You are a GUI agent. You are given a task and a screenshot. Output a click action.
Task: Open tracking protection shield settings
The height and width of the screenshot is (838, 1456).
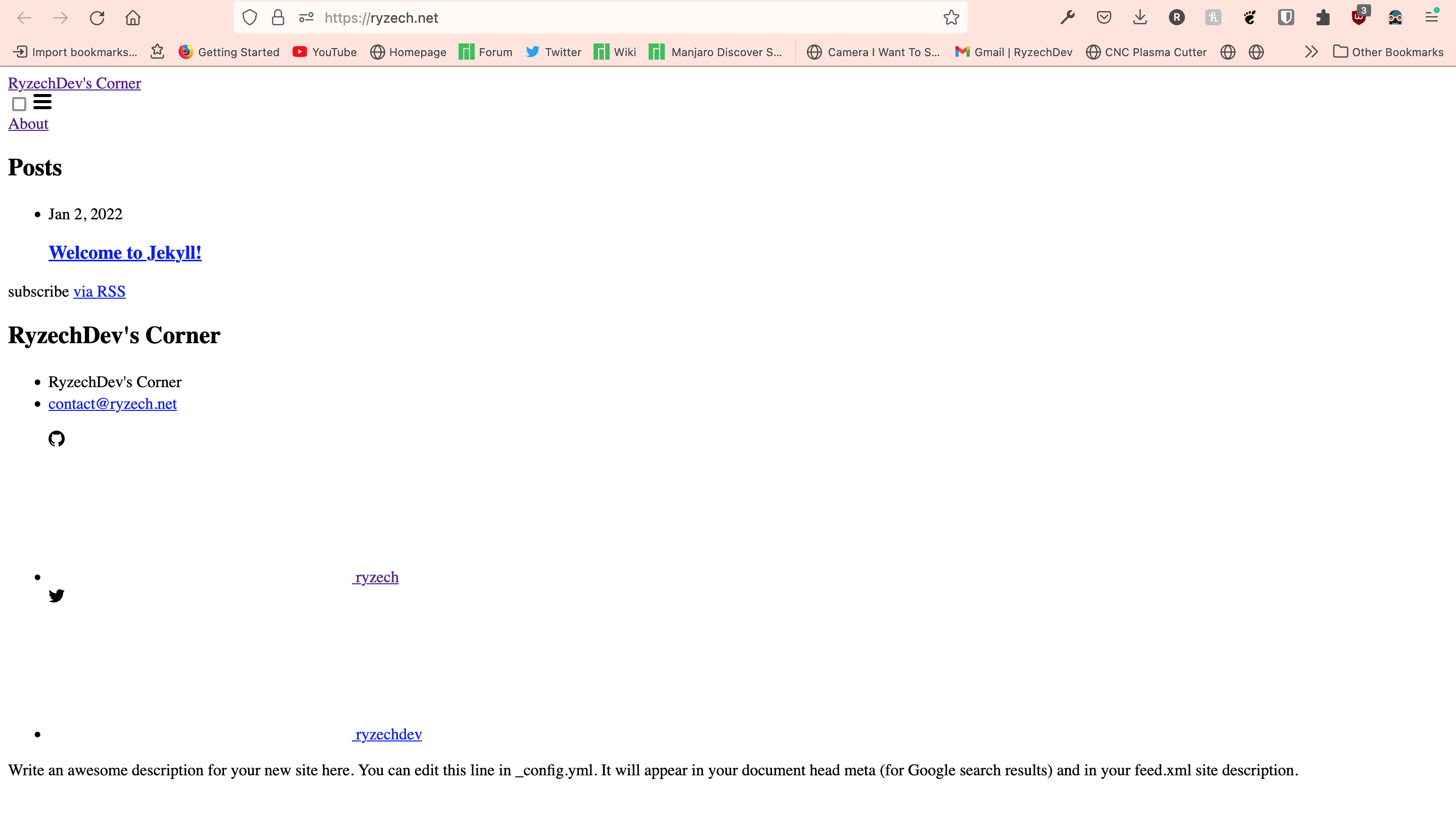pyautogui.click(x=249, y=17)
